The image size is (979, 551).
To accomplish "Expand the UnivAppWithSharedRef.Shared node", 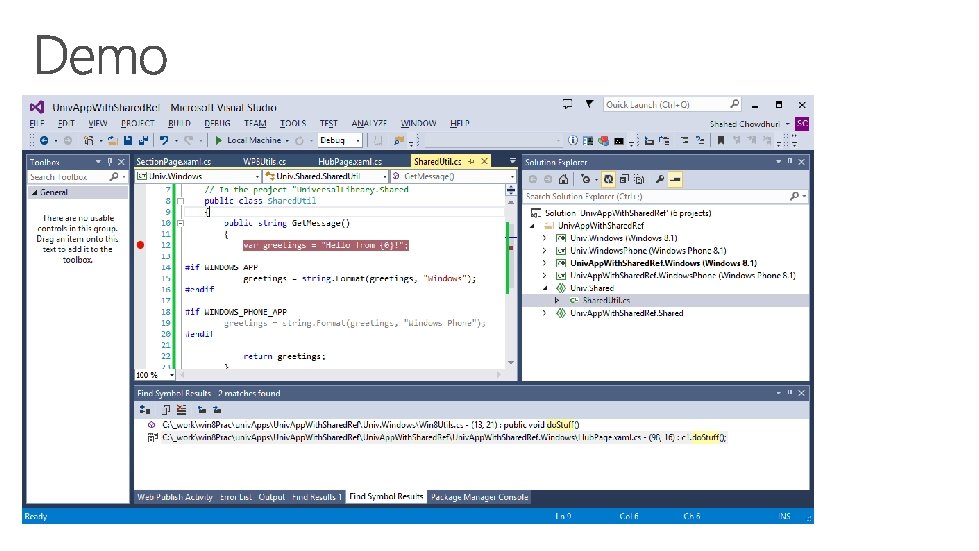I will click(x=544, y=313).
